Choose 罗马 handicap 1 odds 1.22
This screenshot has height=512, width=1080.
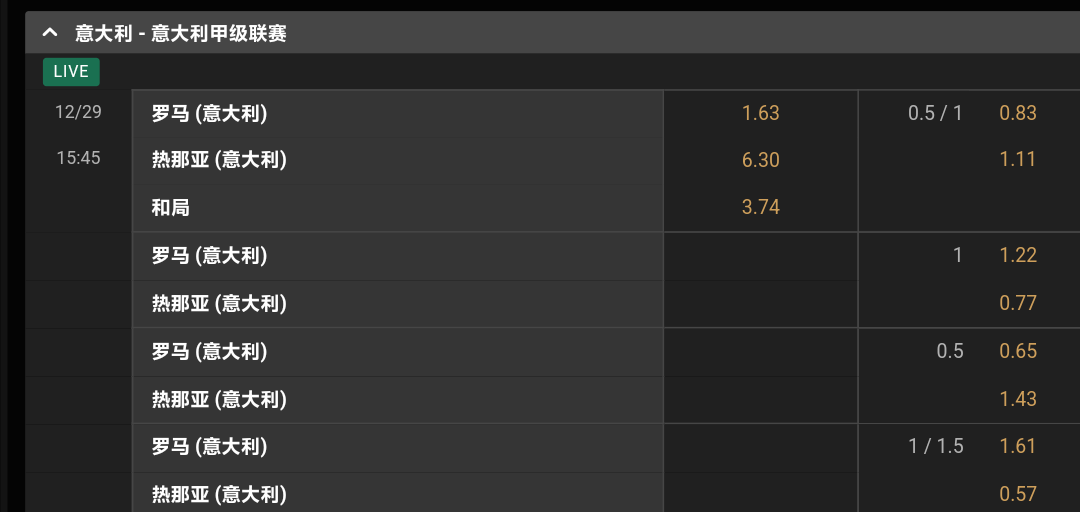(x=1017, y=255)
